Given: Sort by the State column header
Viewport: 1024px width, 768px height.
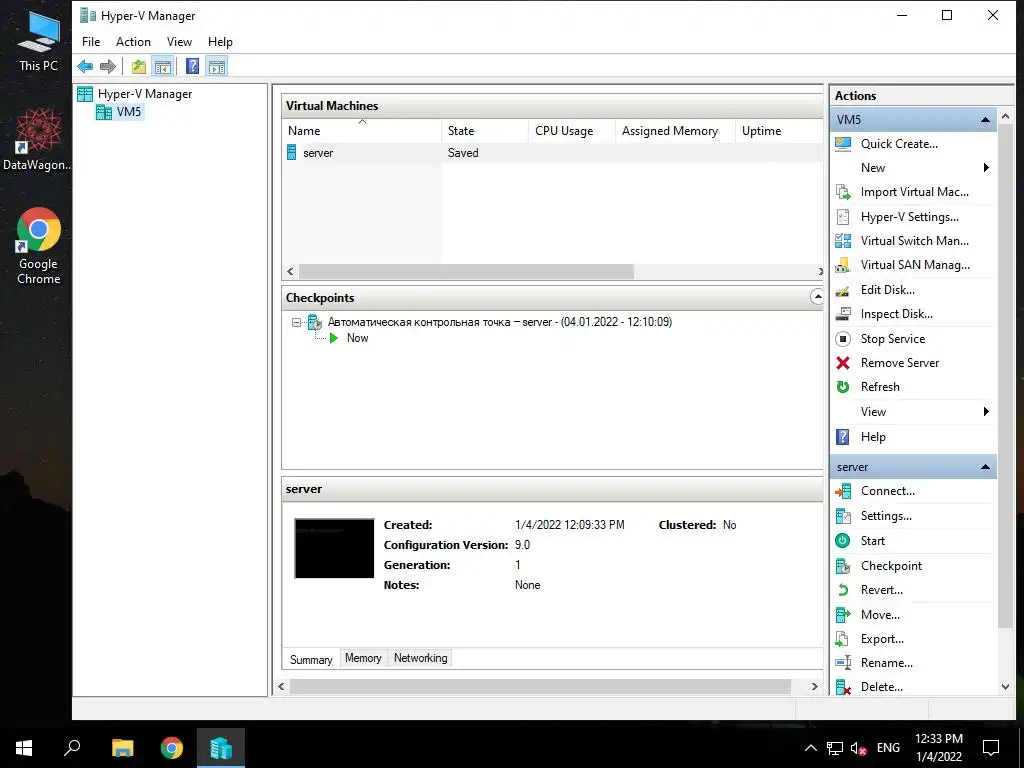Looking at the screenshot, I should [x=485, y=131].
